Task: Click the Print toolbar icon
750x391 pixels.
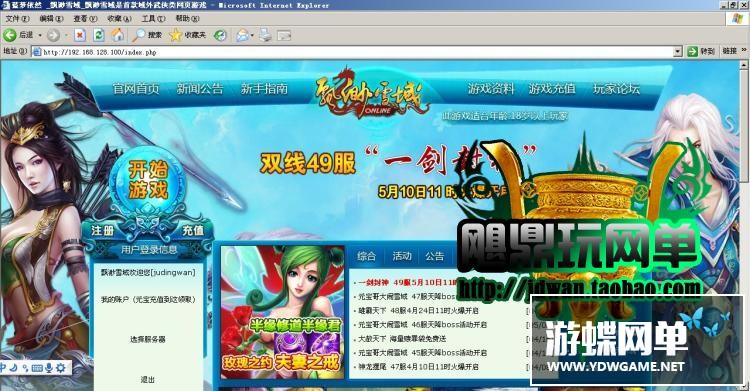Action: pyautogui.click(x=265, y=35)
